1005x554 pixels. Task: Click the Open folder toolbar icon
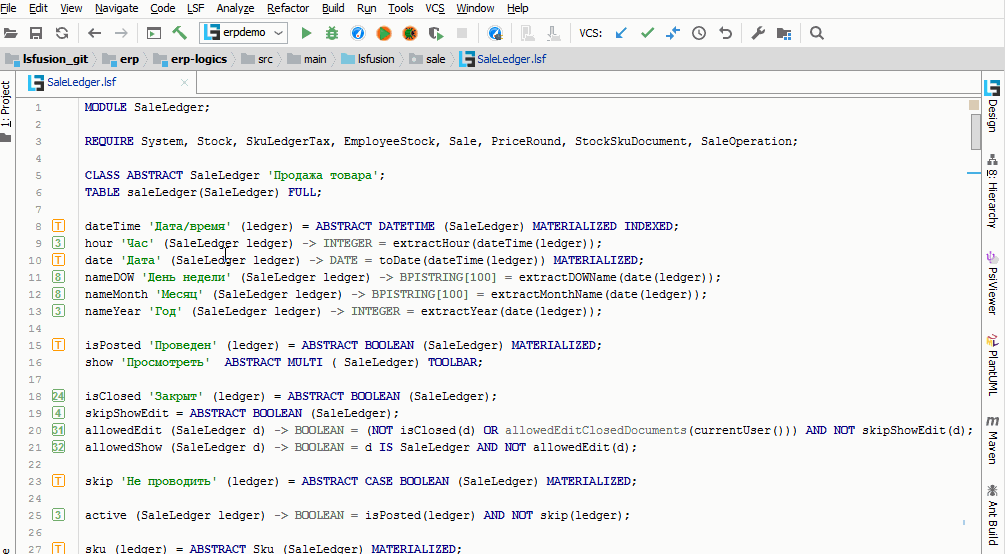(x=10, y=33)
